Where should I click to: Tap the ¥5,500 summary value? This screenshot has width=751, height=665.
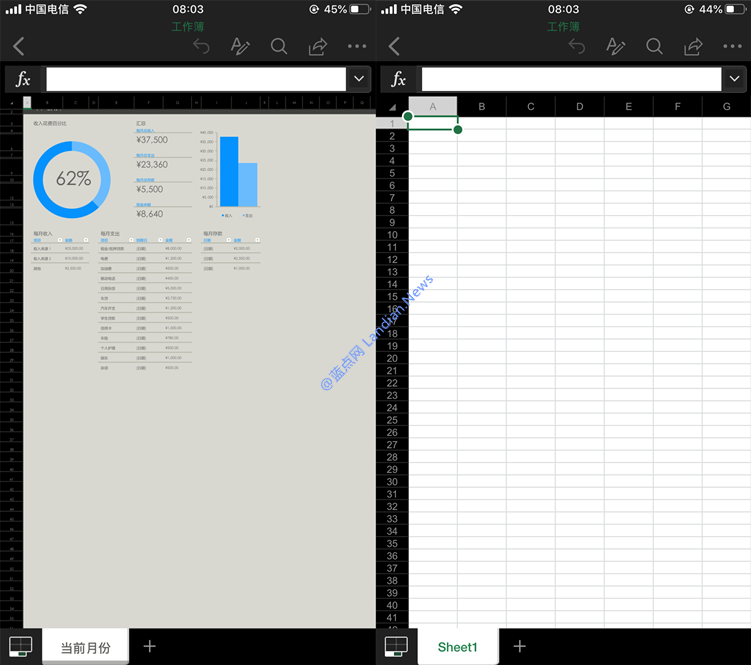tap(149, 189)
